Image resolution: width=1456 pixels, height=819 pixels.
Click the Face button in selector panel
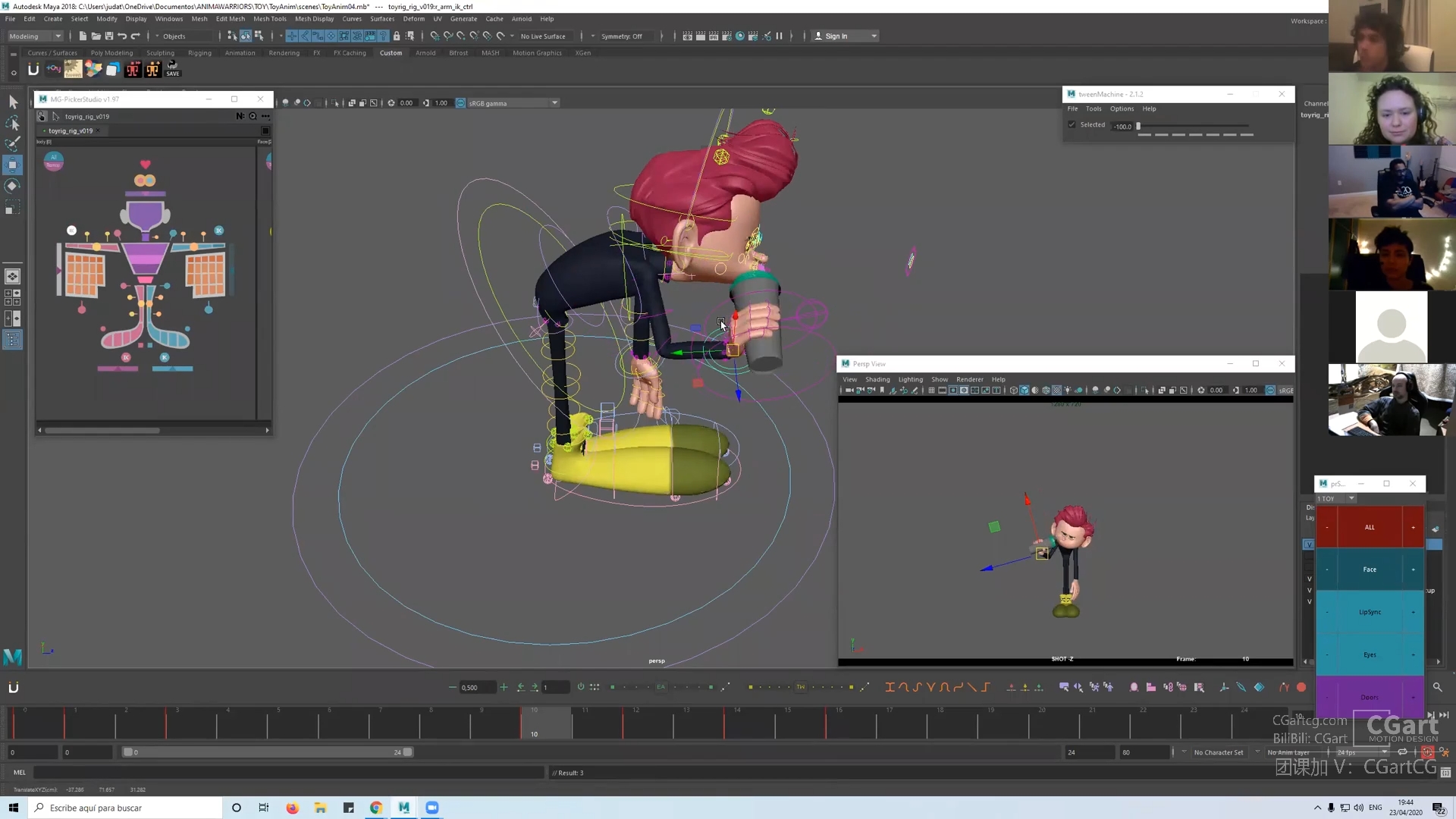(x=1370, y=570)
